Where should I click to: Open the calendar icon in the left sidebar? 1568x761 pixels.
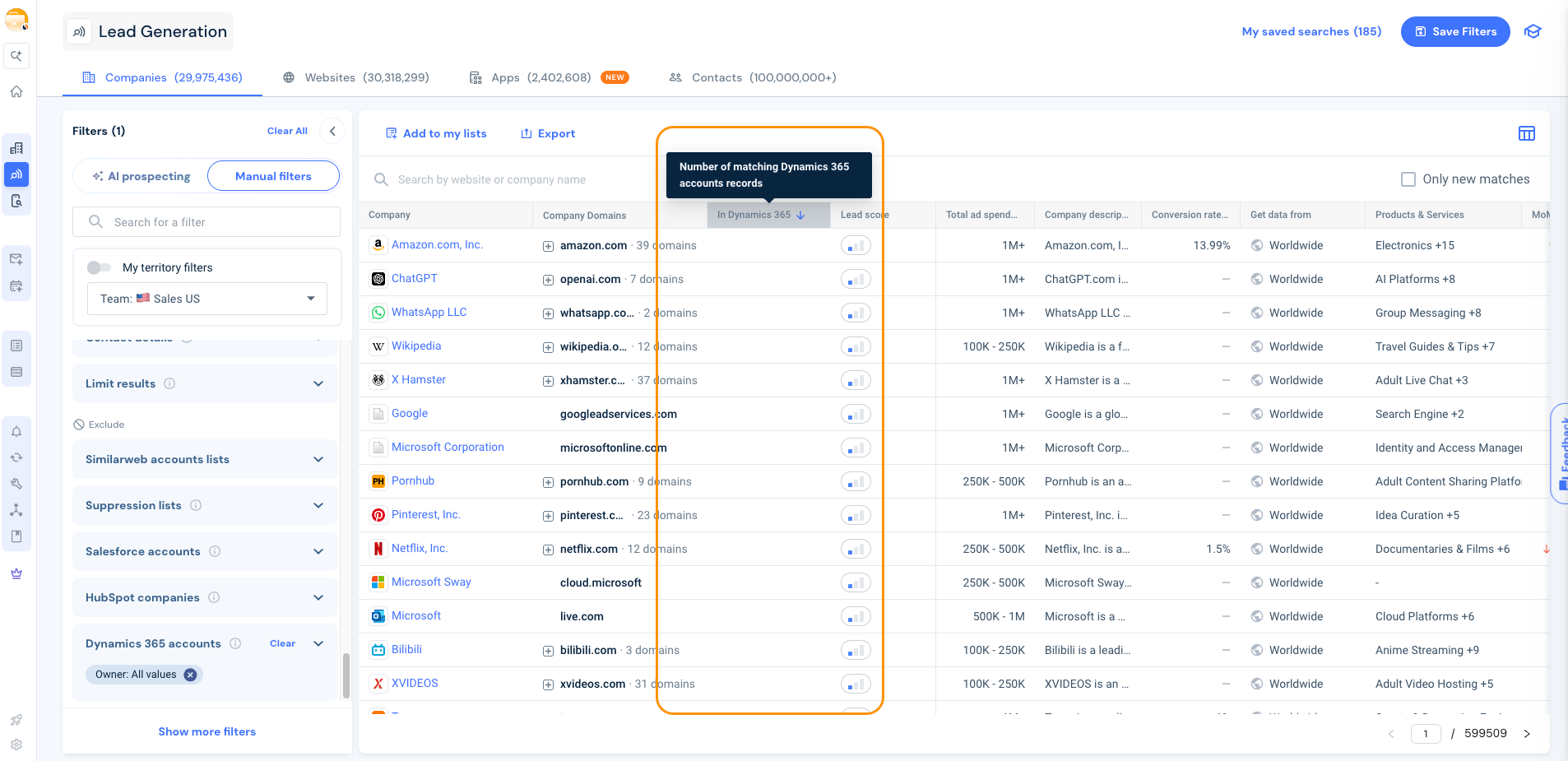16,286
